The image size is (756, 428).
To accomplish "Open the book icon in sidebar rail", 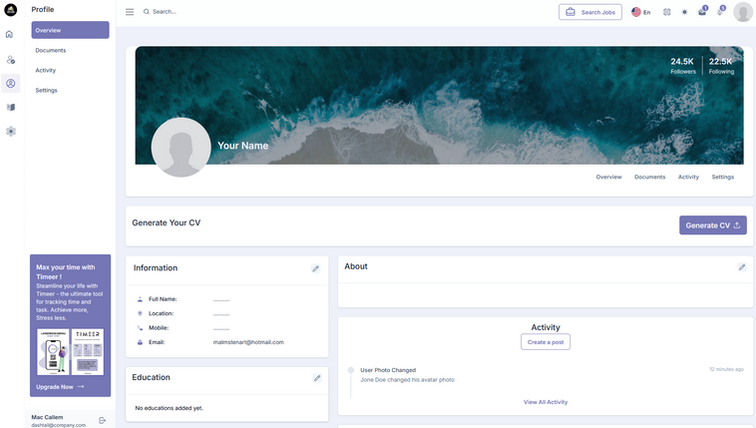I will click(x=11, y=107).
